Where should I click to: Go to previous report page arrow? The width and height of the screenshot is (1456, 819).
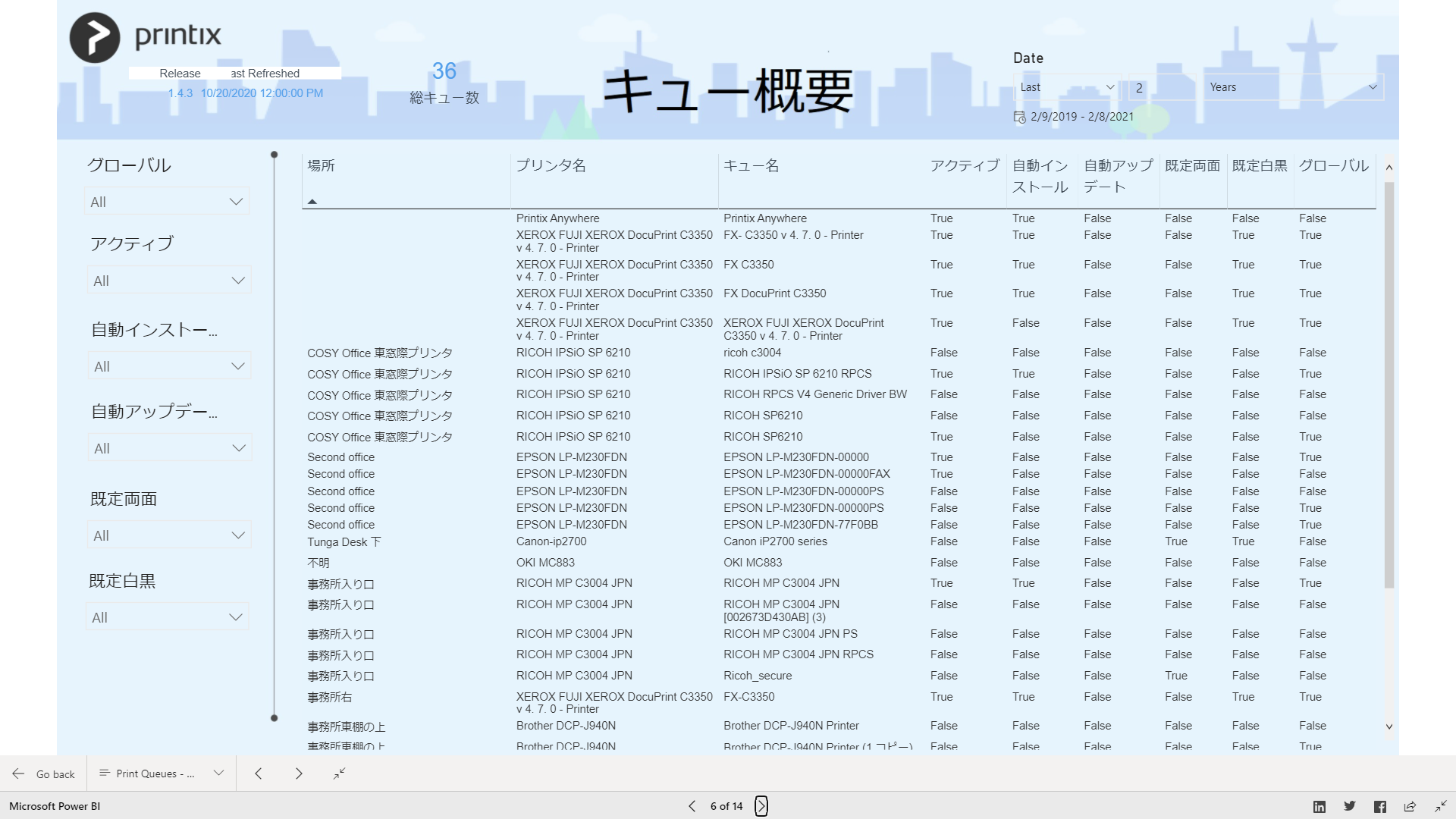pos(259,773)
